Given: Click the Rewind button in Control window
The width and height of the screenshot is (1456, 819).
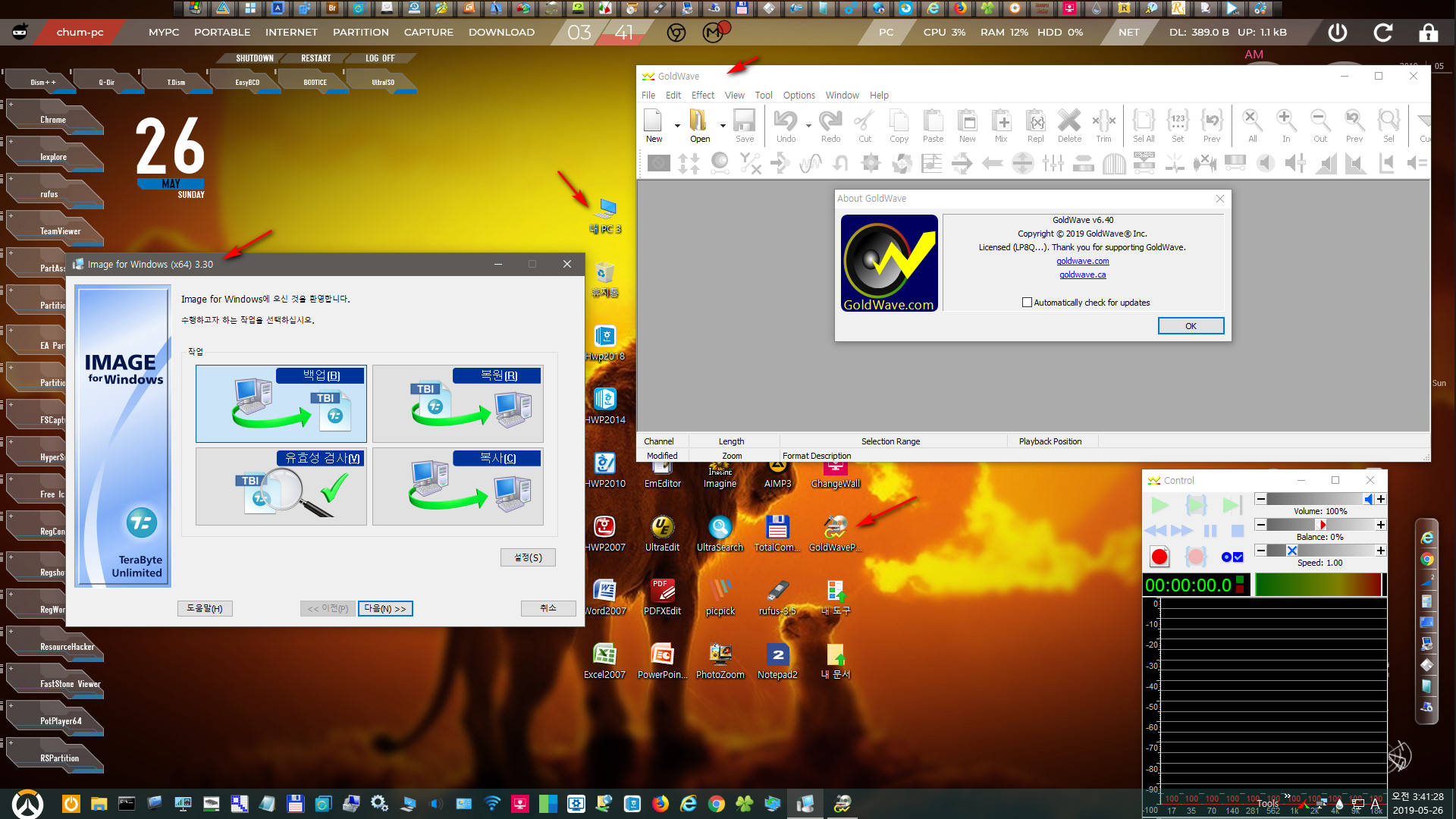Looking at the screenshot, I should tap(1156, 531).
